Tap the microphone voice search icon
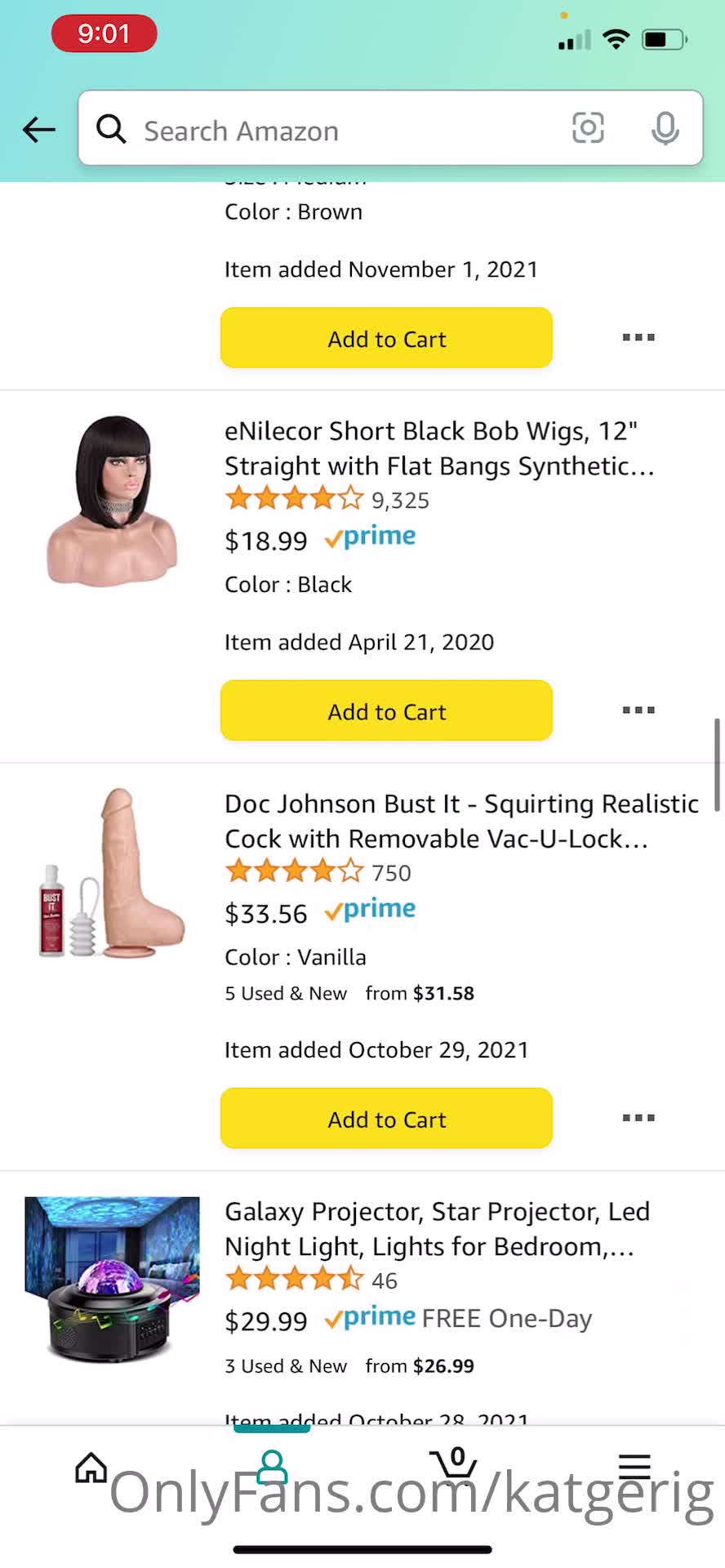The image size is (725, 1568). [665, 128]
